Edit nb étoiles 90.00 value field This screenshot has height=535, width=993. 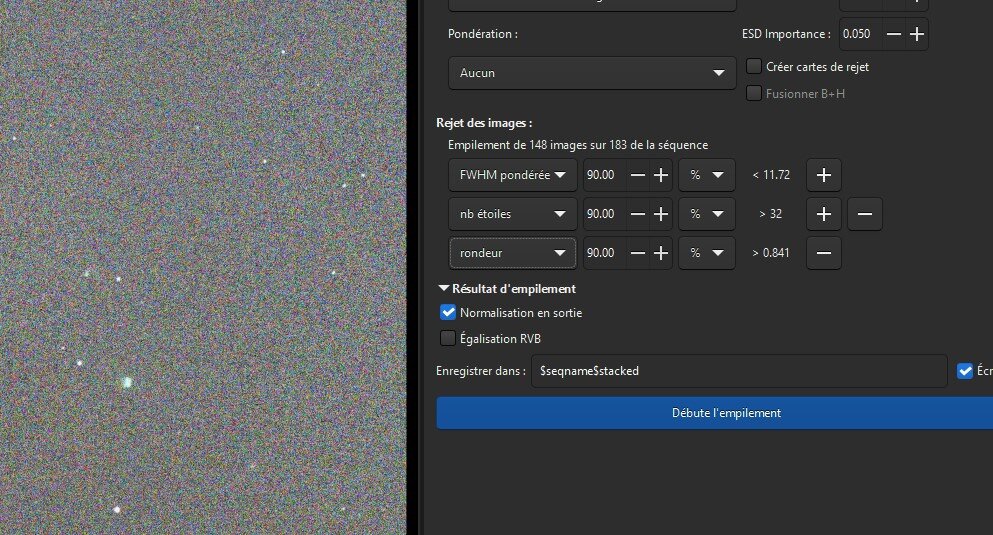tap(605, 214)
